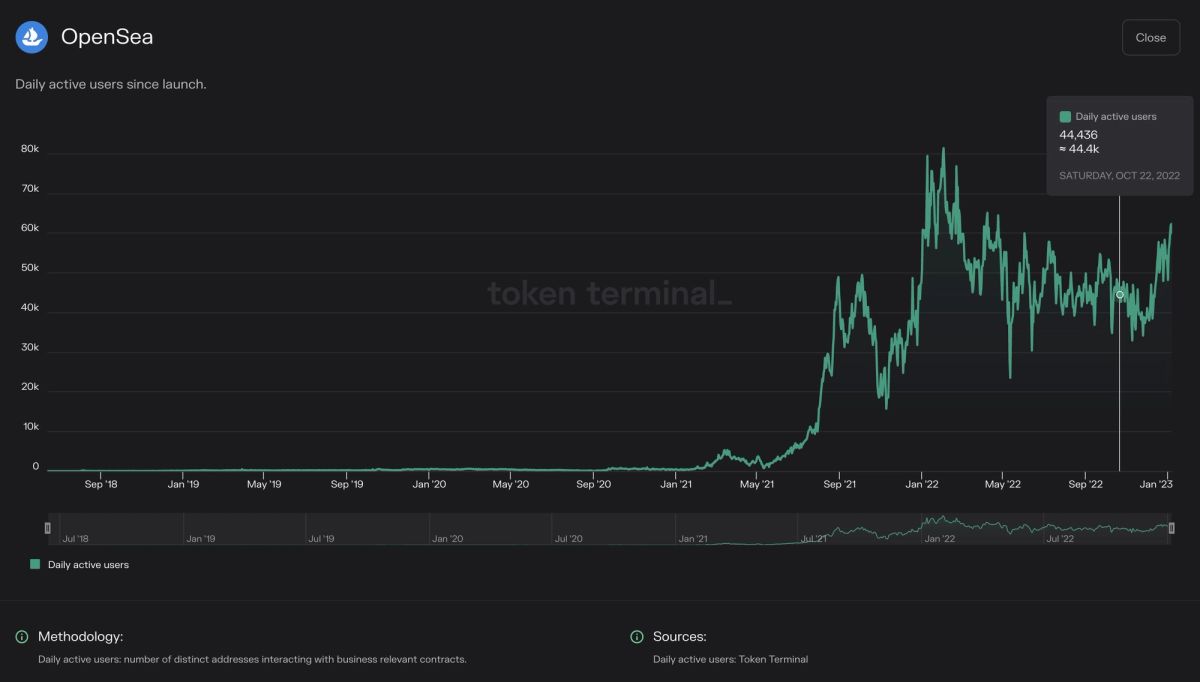
Task: Click the 80k y-axis label
Action: (29, 149)
